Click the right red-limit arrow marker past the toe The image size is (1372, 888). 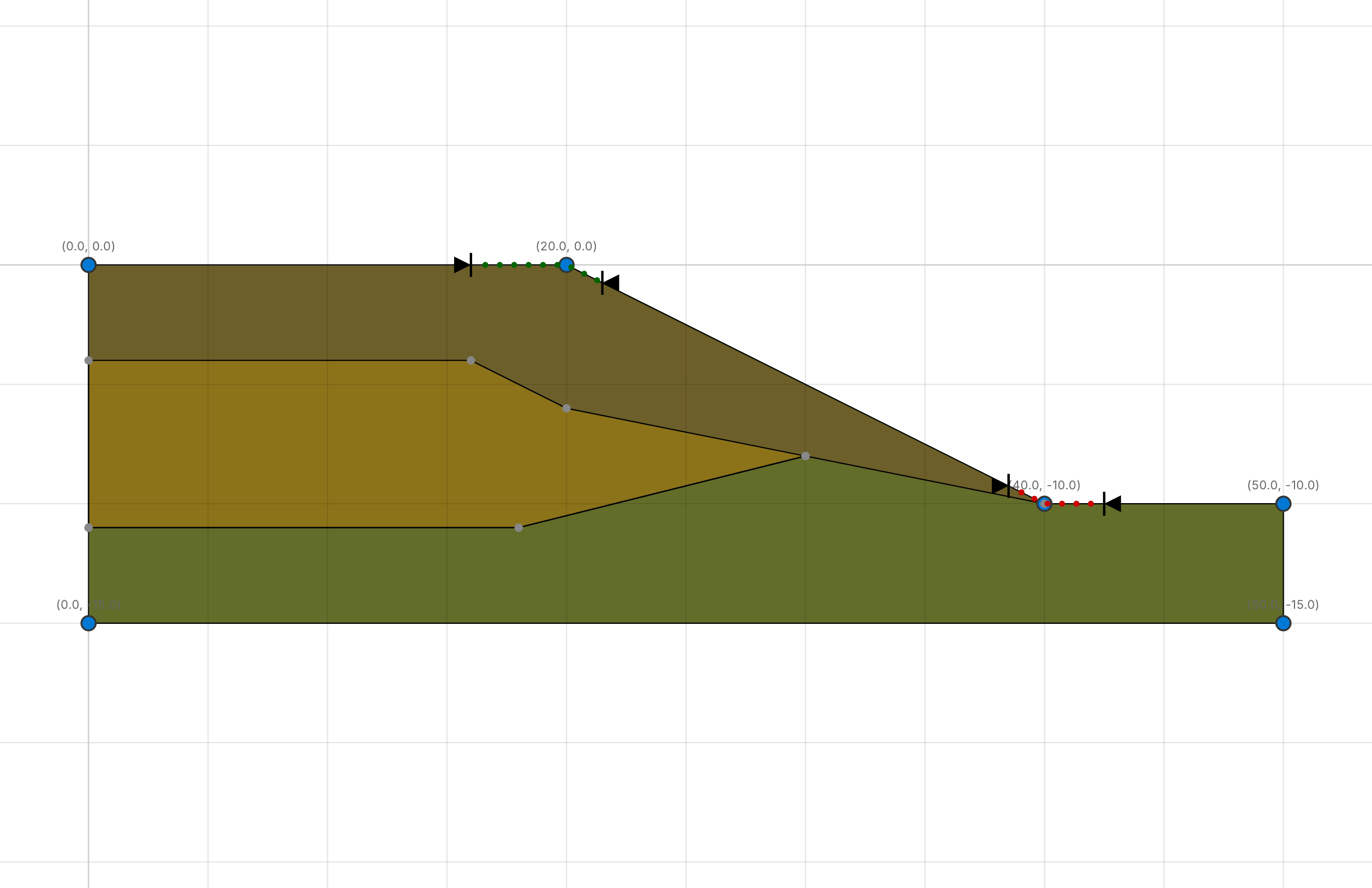1112,504
